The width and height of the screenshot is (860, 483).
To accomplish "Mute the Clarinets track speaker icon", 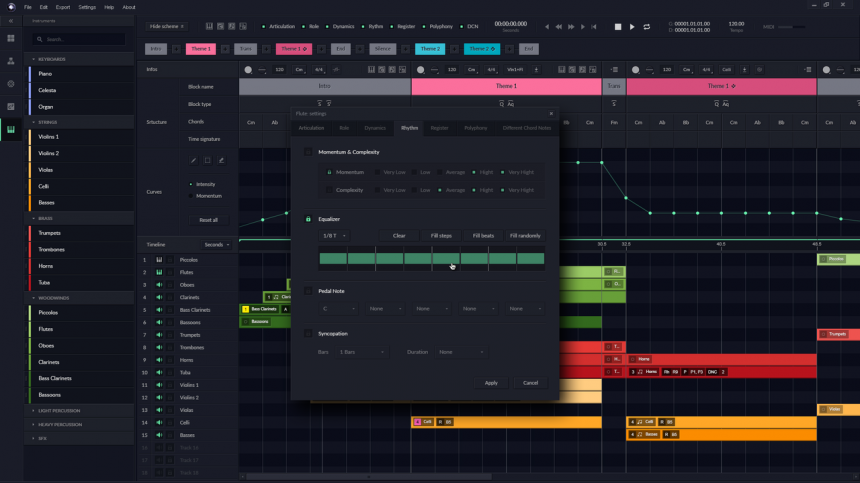I will [159, 297].
